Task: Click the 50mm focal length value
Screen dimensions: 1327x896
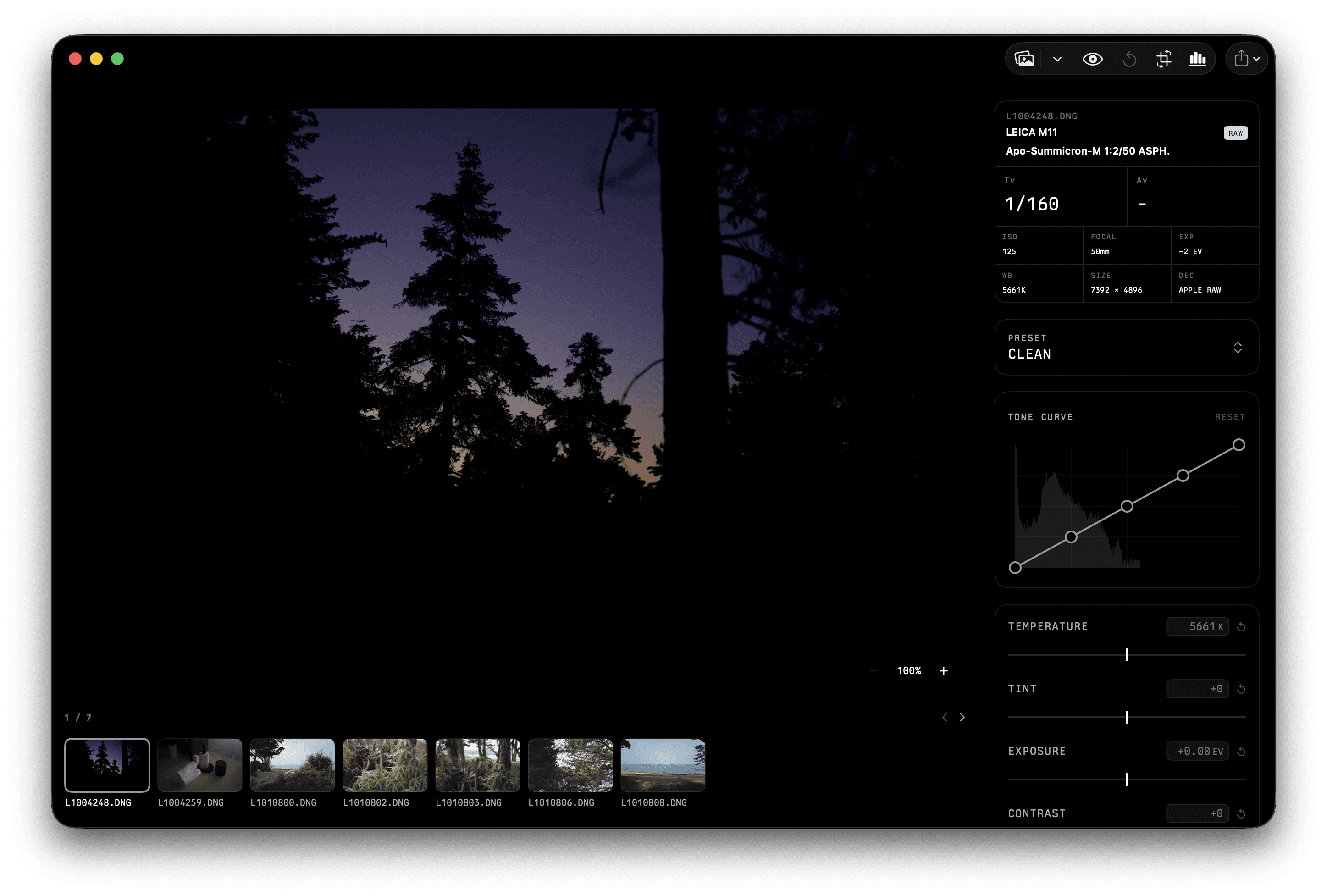Action: click(x=1100, y=251)
